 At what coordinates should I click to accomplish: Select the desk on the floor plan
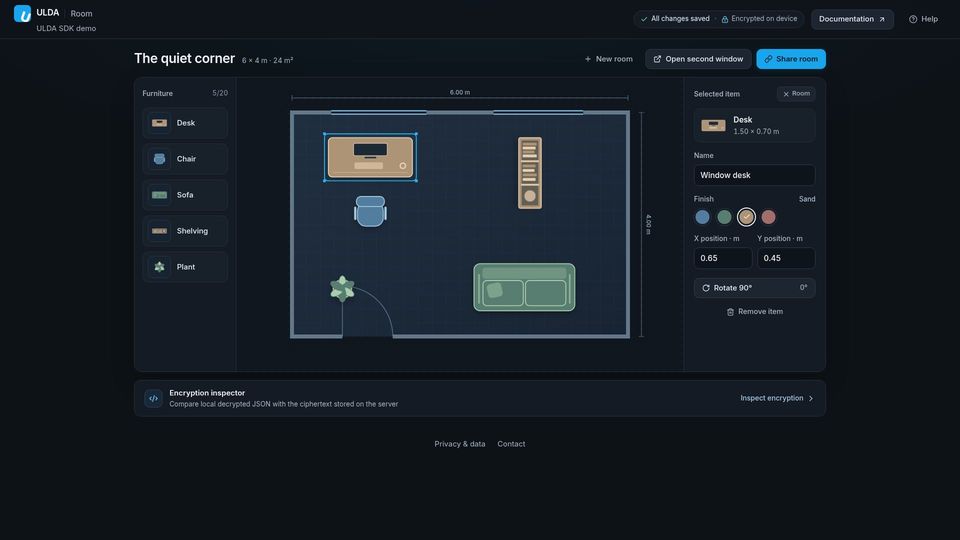click(370, 157)
